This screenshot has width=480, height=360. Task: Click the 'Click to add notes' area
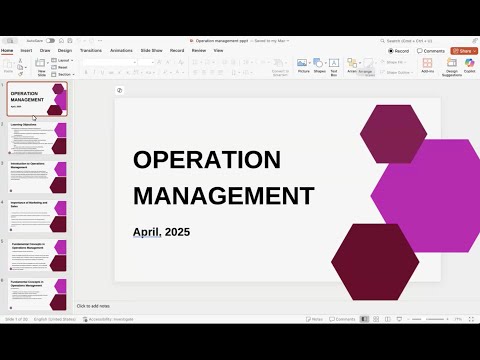coord(93,306)
